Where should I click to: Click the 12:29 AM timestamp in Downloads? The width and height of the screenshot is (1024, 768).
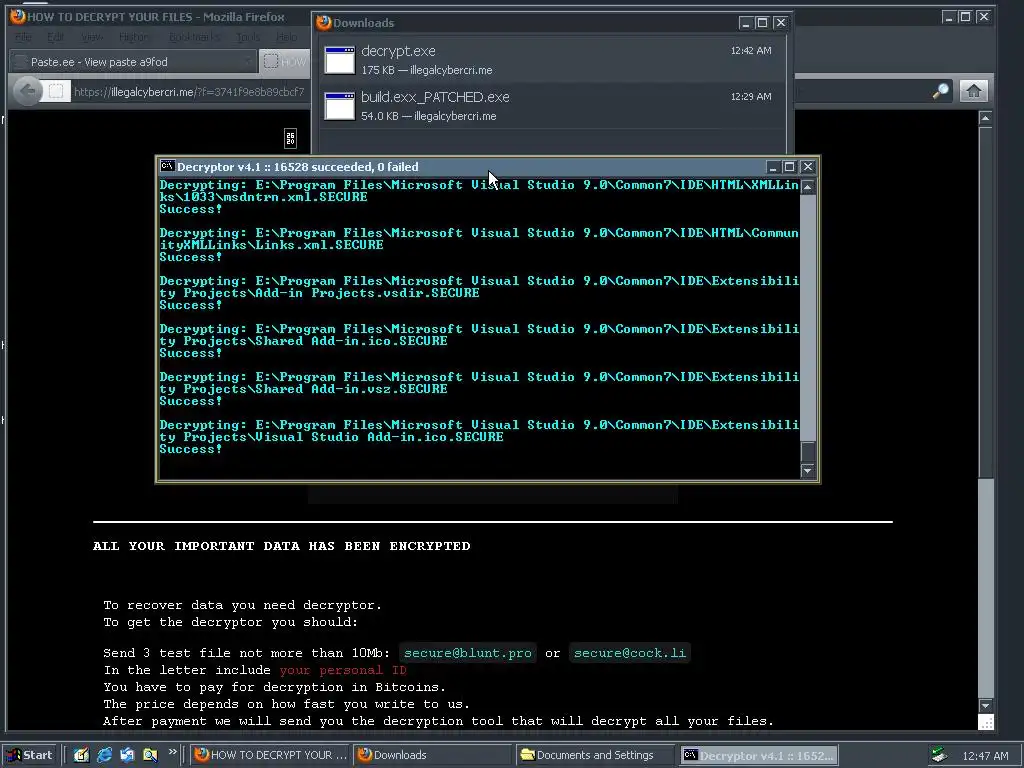click(751, 96)
